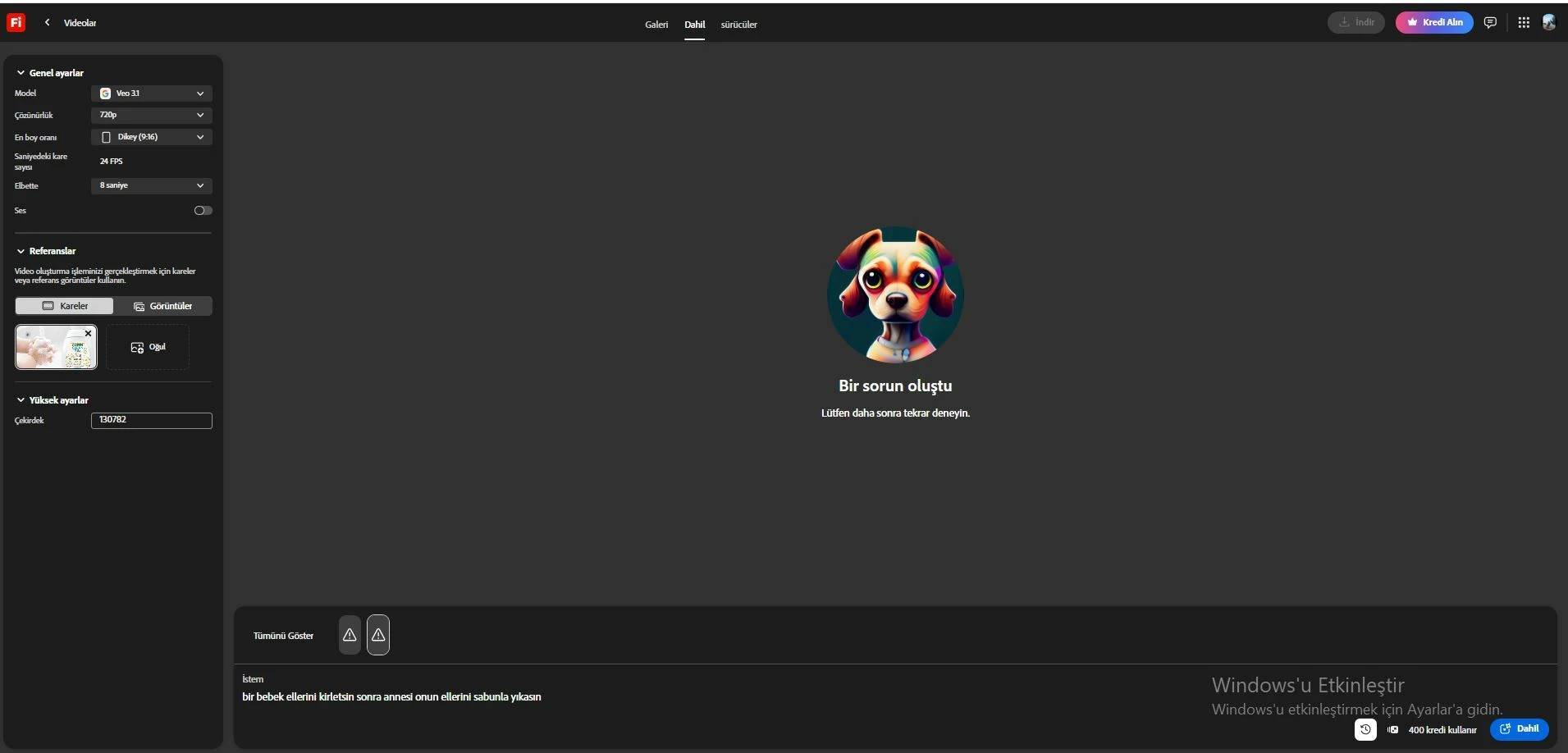Click the İndir download button

(x=1356, y=22)
